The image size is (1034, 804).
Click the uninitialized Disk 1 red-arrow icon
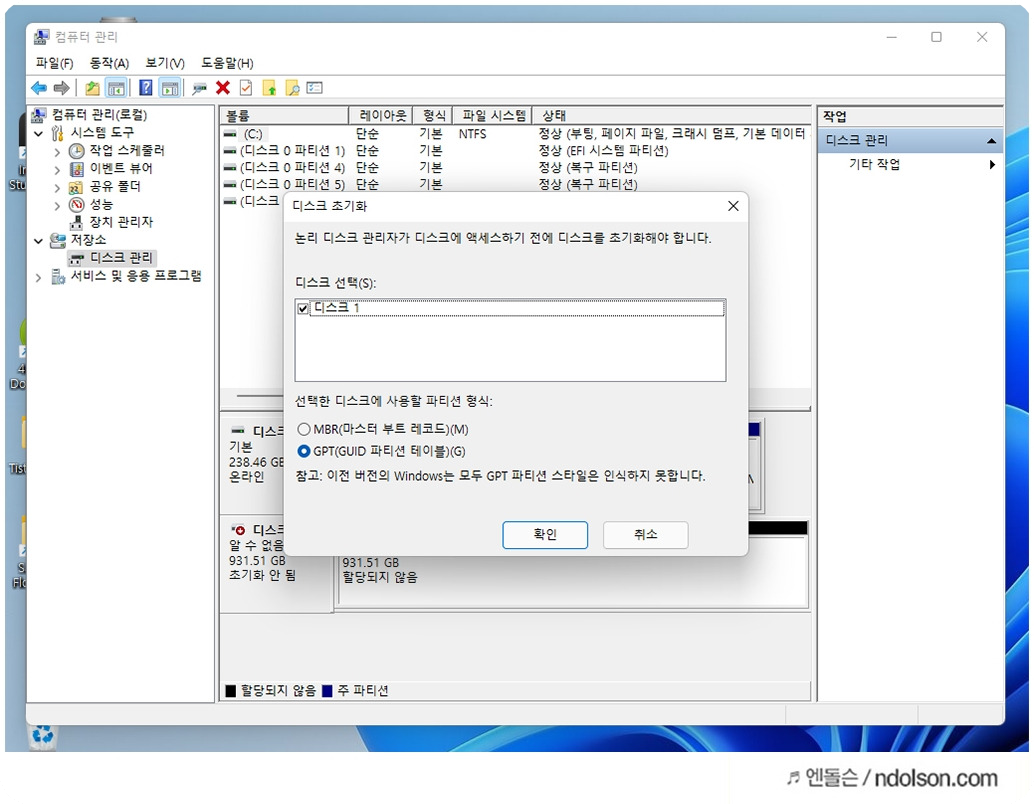(x=238, y=530)
